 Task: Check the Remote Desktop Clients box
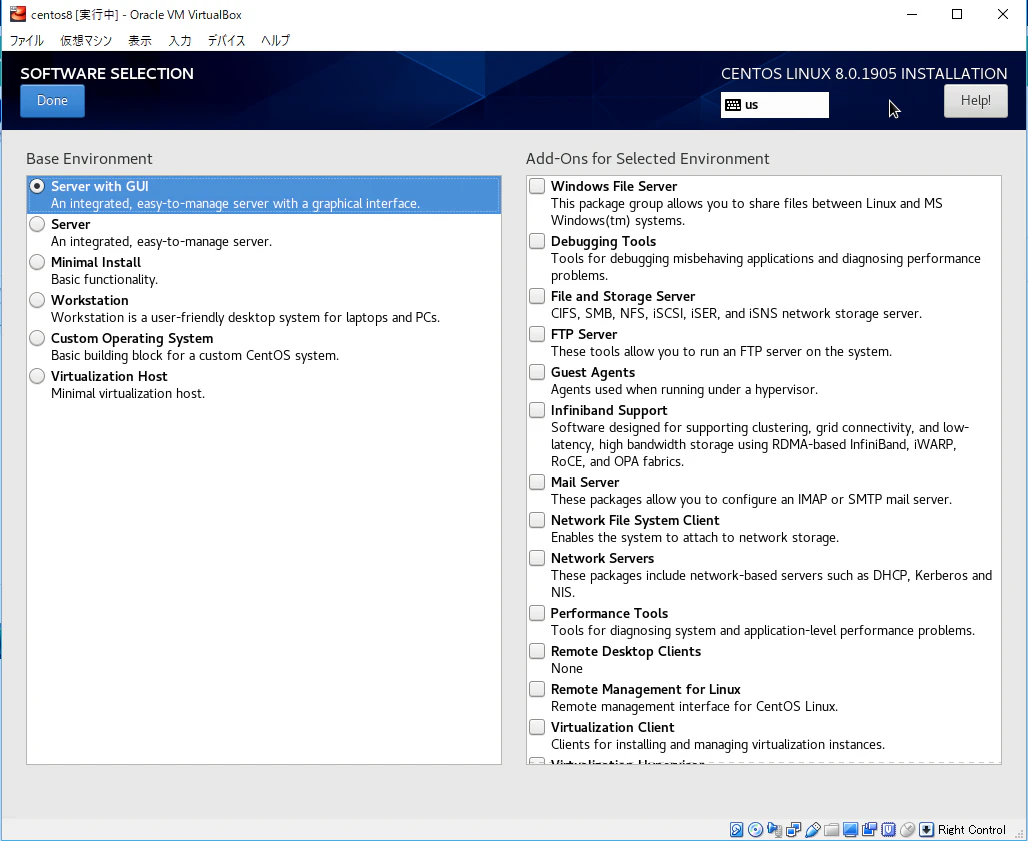(537, 652)
